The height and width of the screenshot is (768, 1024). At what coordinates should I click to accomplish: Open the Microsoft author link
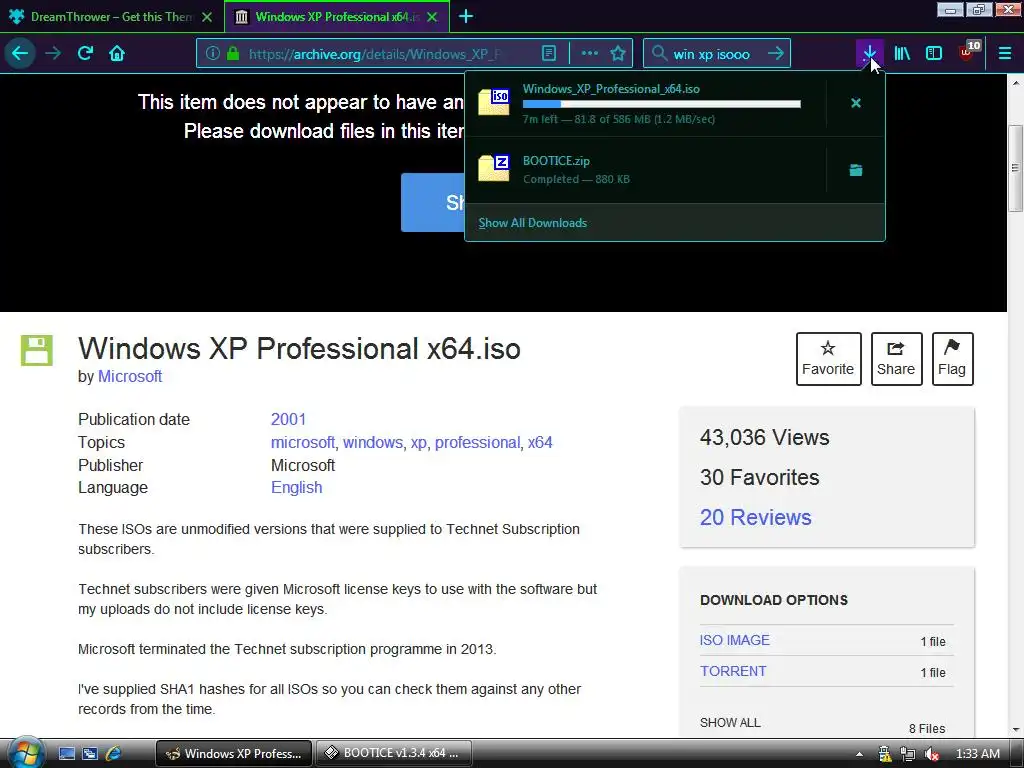click(x=130, y=376)
